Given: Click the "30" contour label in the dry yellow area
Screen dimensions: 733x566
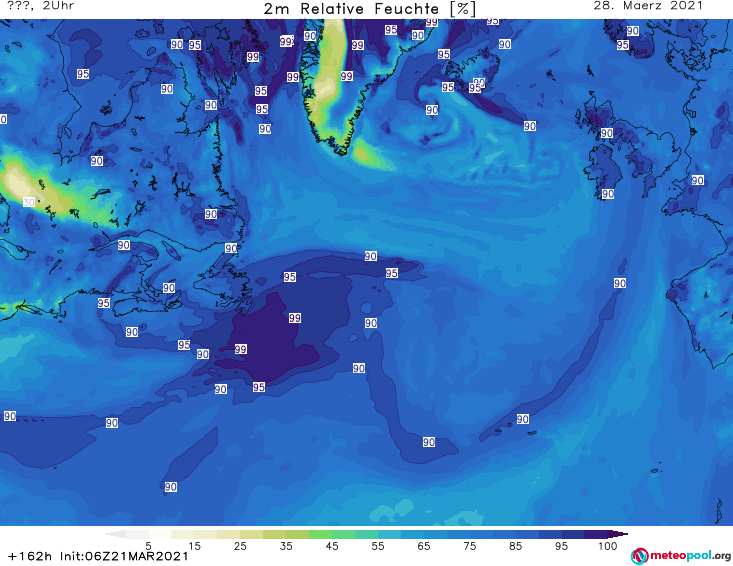Looking at the screenshot, I should pos(29,202).
